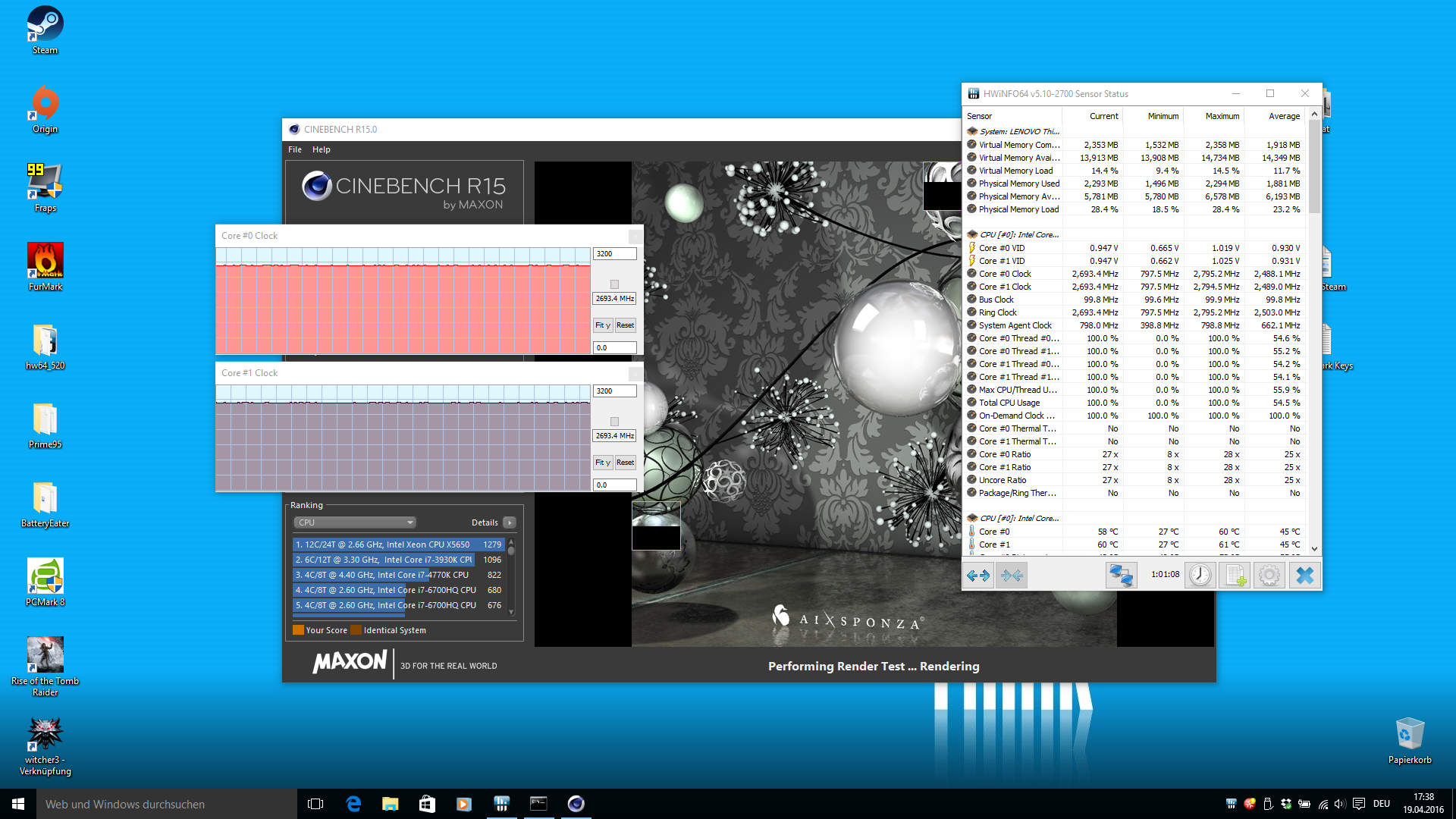Collapse sensor columns with inward arrows button
The height and width of the screenshot is (819, 1456).
point(1012,576)
